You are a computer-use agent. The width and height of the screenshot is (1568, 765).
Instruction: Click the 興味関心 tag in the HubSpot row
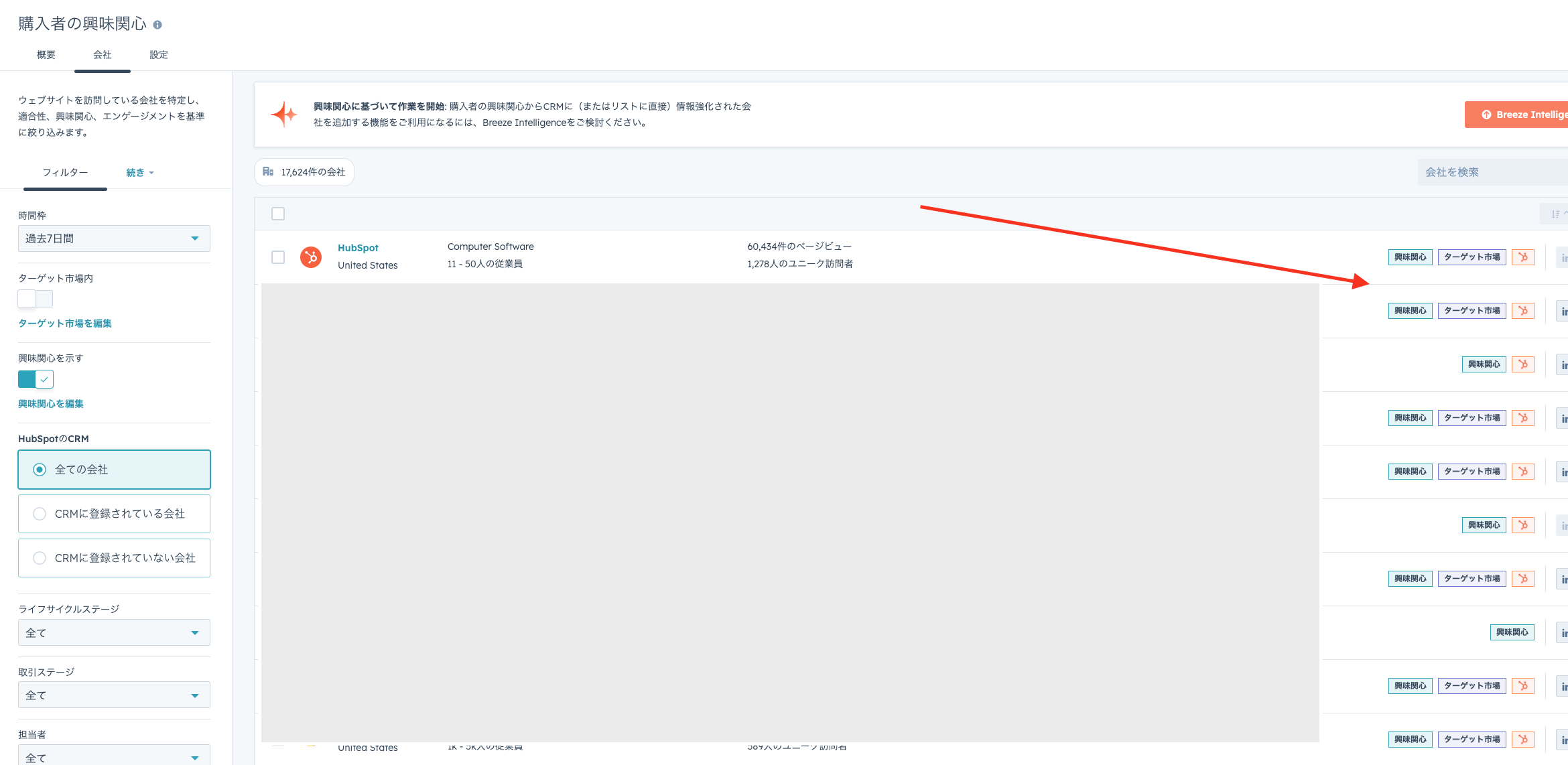pyautogui.click(x=1410, y=257)
